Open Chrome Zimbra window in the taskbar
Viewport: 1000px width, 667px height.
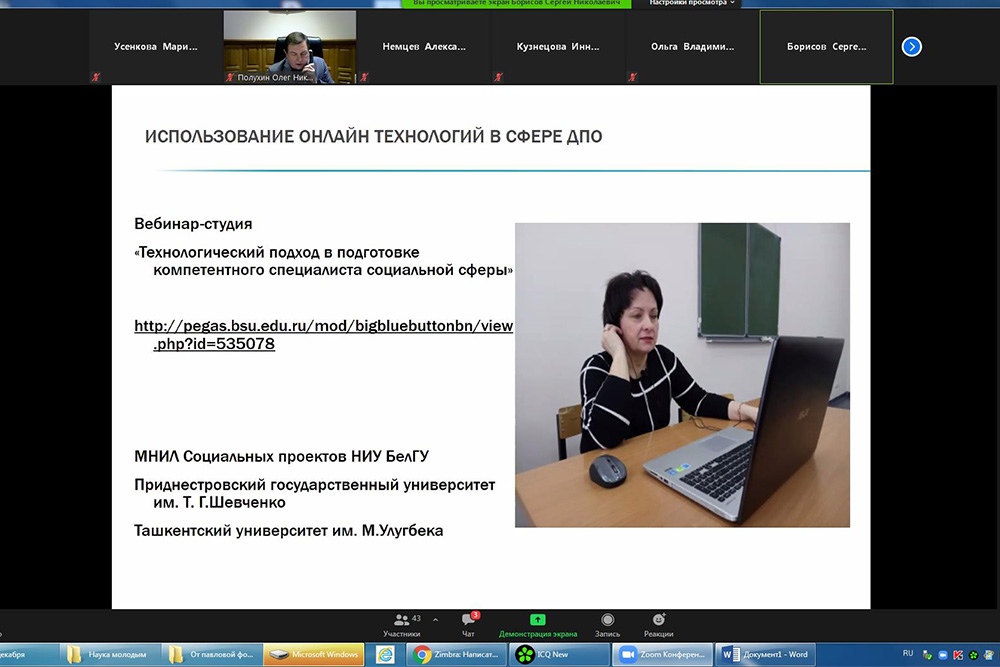[456, 655]
